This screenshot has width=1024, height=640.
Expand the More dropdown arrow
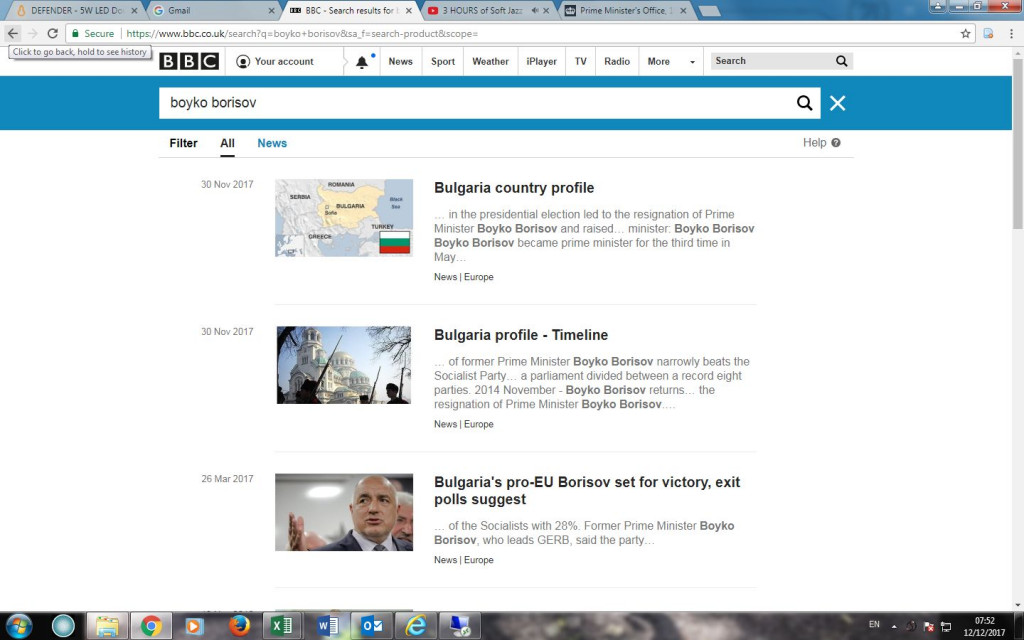click(692, 62)
